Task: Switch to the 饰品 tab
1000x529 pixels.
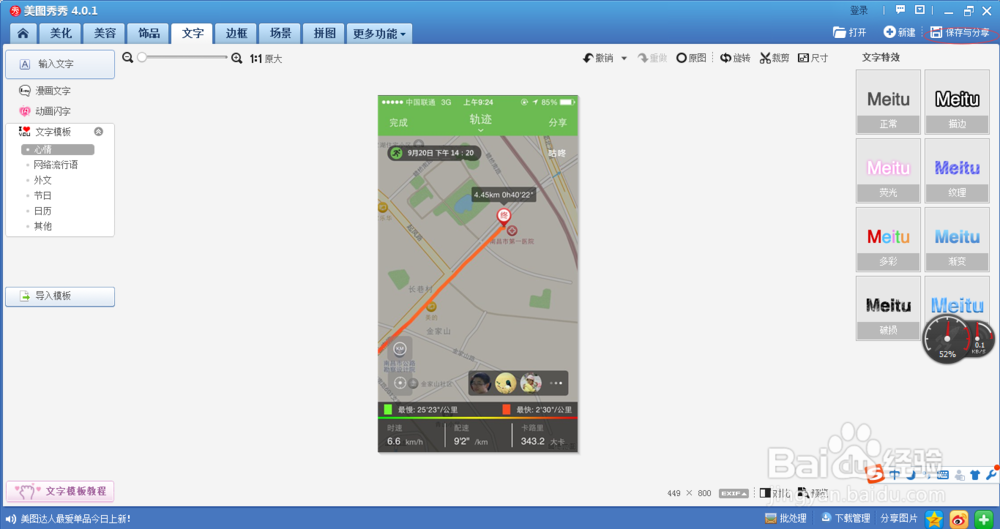Action: (x=148, y=34)
